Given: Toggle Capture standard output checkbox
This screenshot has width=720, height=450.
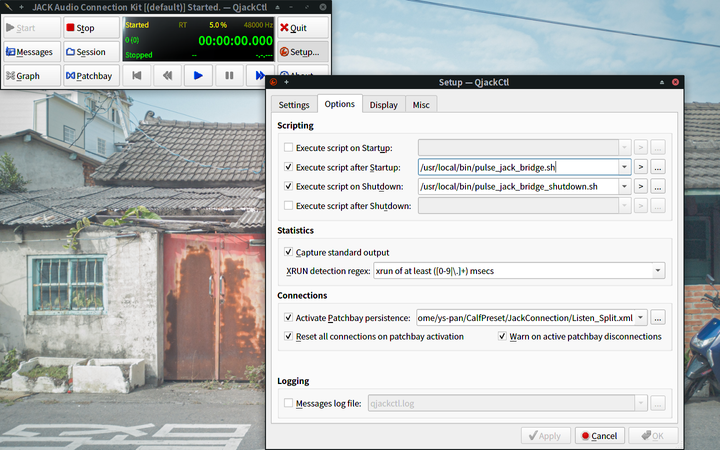Looking at the screenshot, I should click(x=288, y=252).
